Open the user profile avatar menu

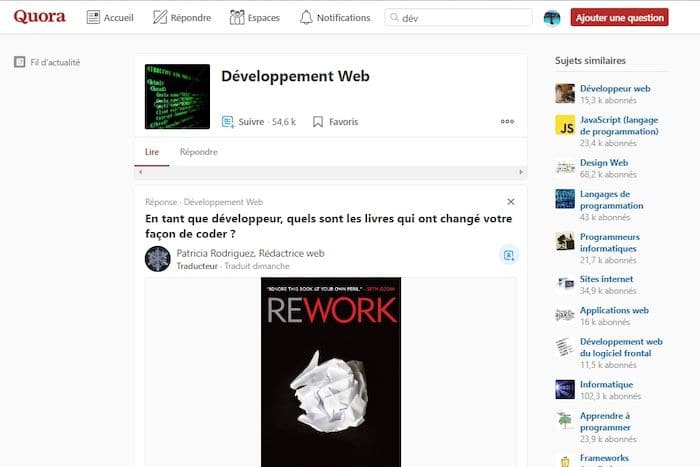(x=552, y=18)
